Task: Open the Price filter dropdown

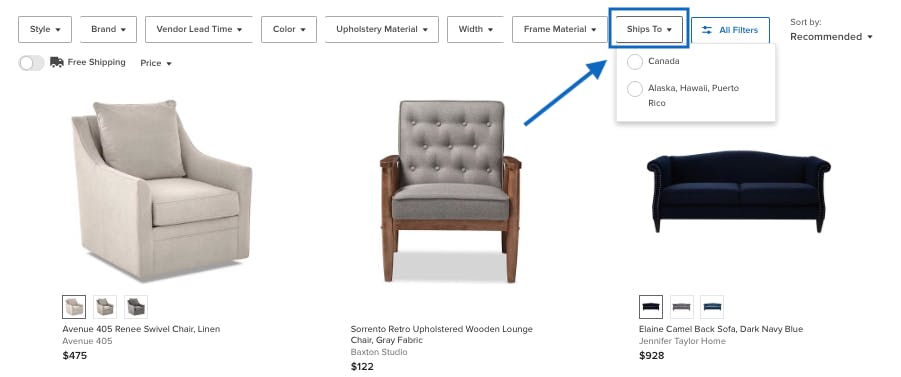Action: [x=156, y=63]
